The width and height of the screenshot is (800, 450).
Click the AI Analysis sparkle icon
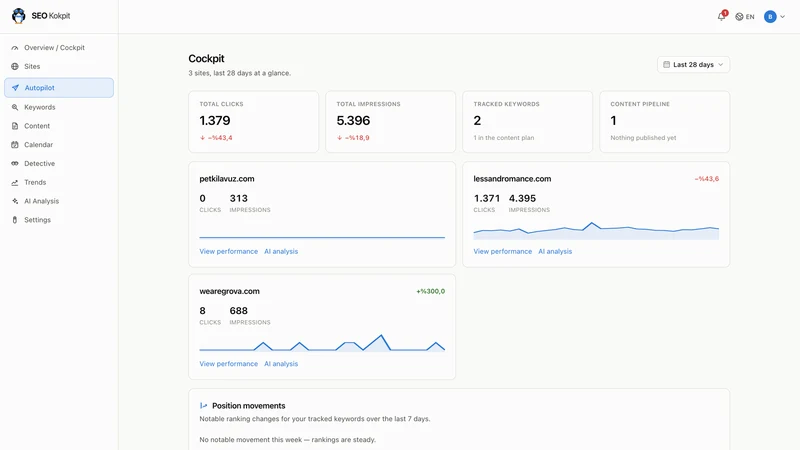click(x=15, y=201)
